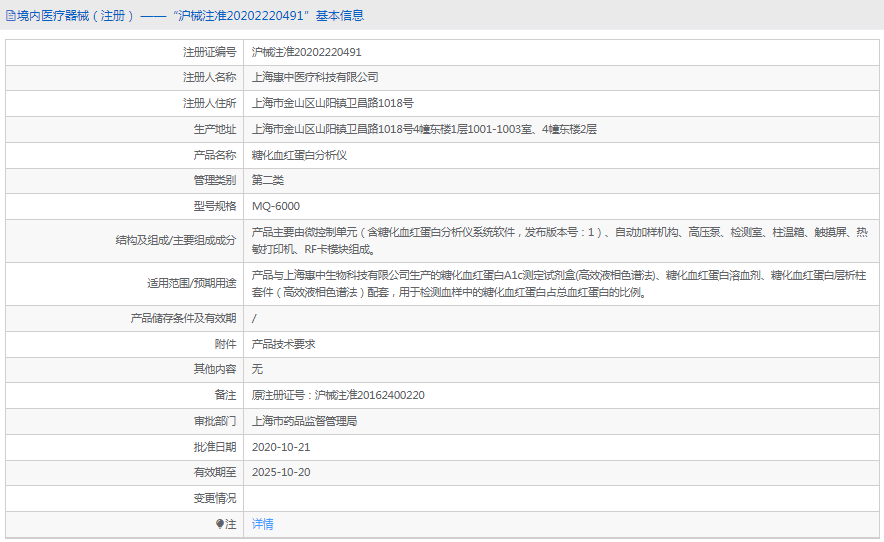Select approval date 2020-10-21
This screenshot has height=542, width=884.
(x=281, y=447)
